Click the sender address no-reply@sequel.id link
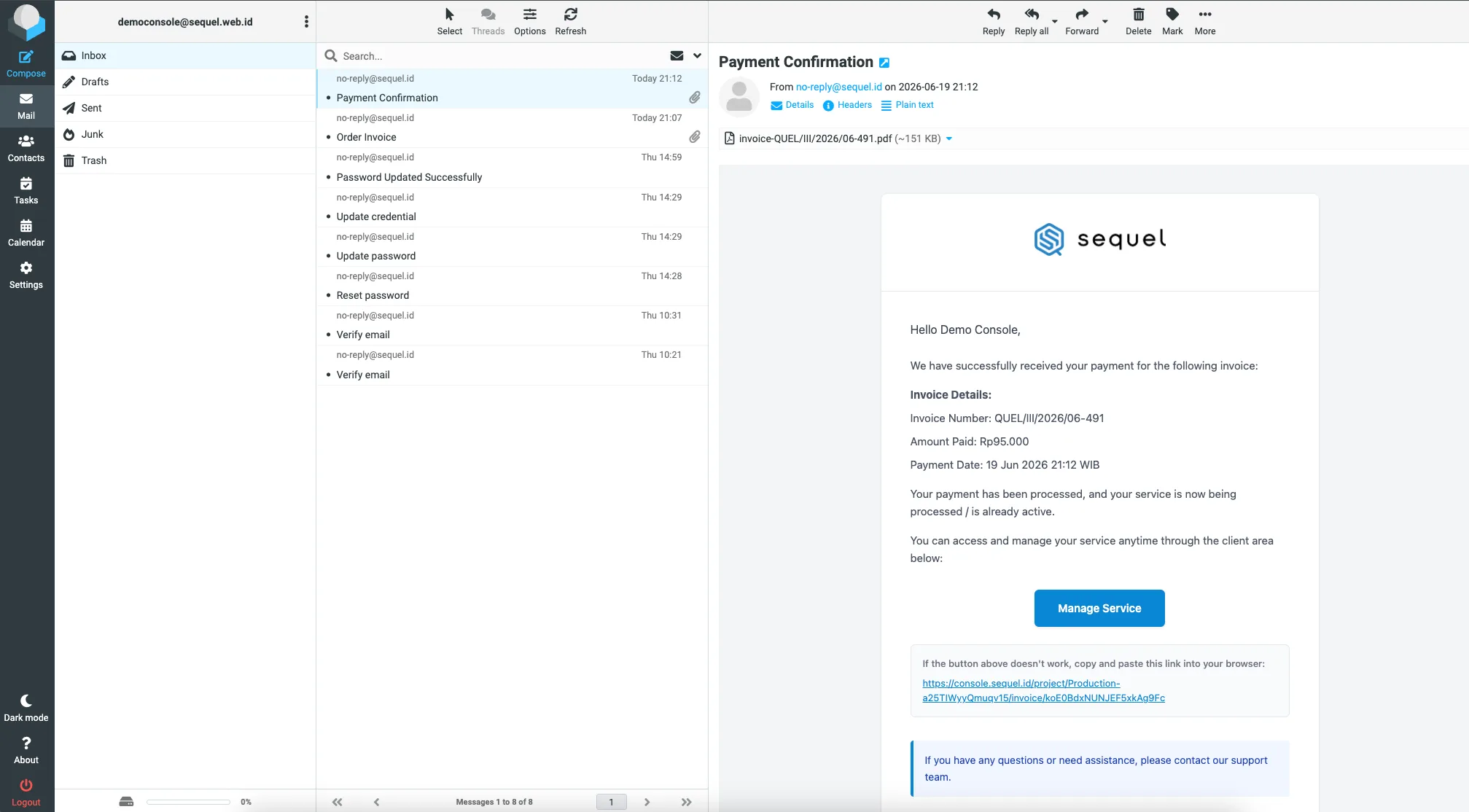The image size is (1469, 812). click(839, 87)
